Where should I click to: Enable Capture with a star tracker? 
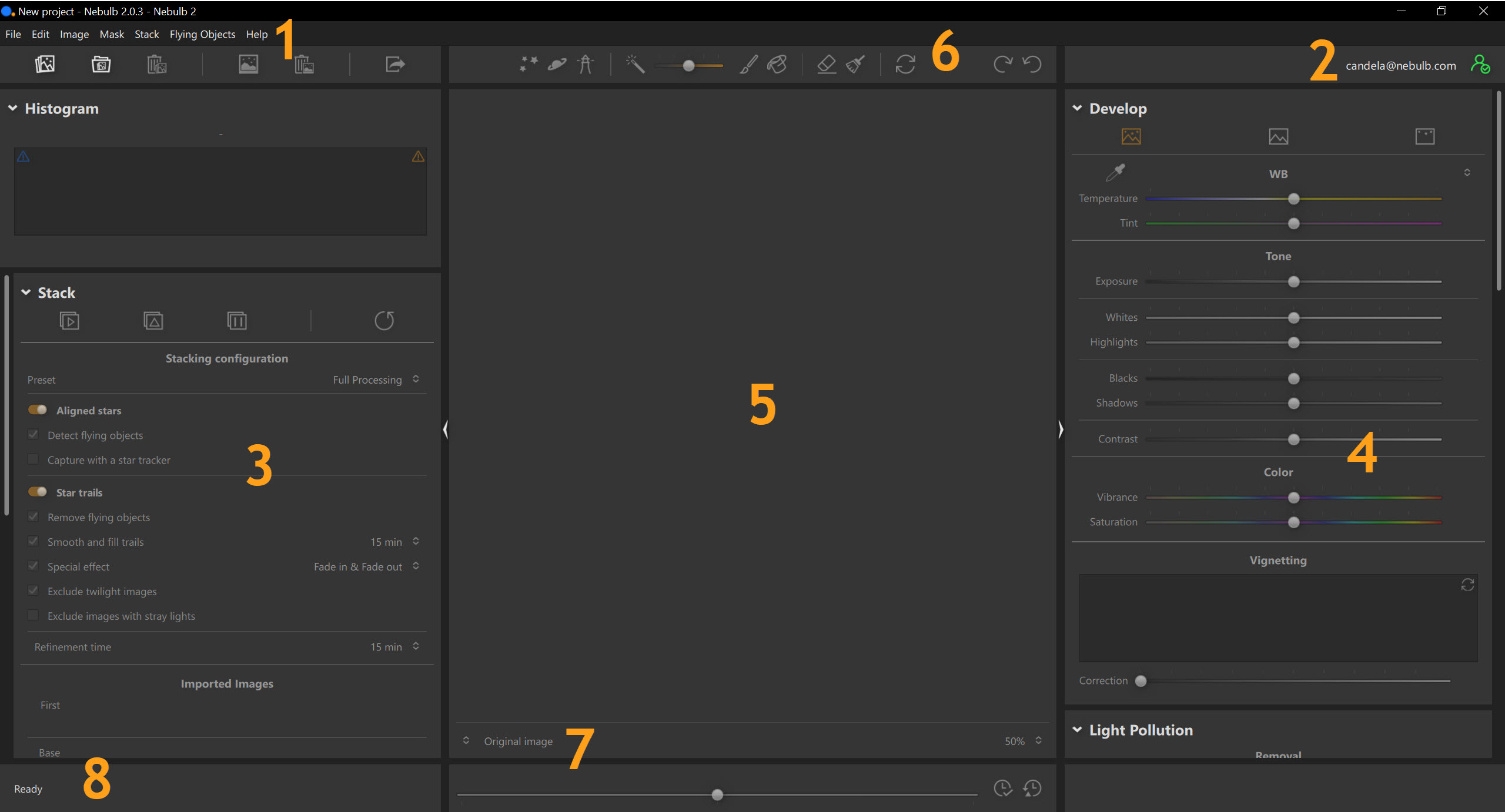tap(34, 459)
